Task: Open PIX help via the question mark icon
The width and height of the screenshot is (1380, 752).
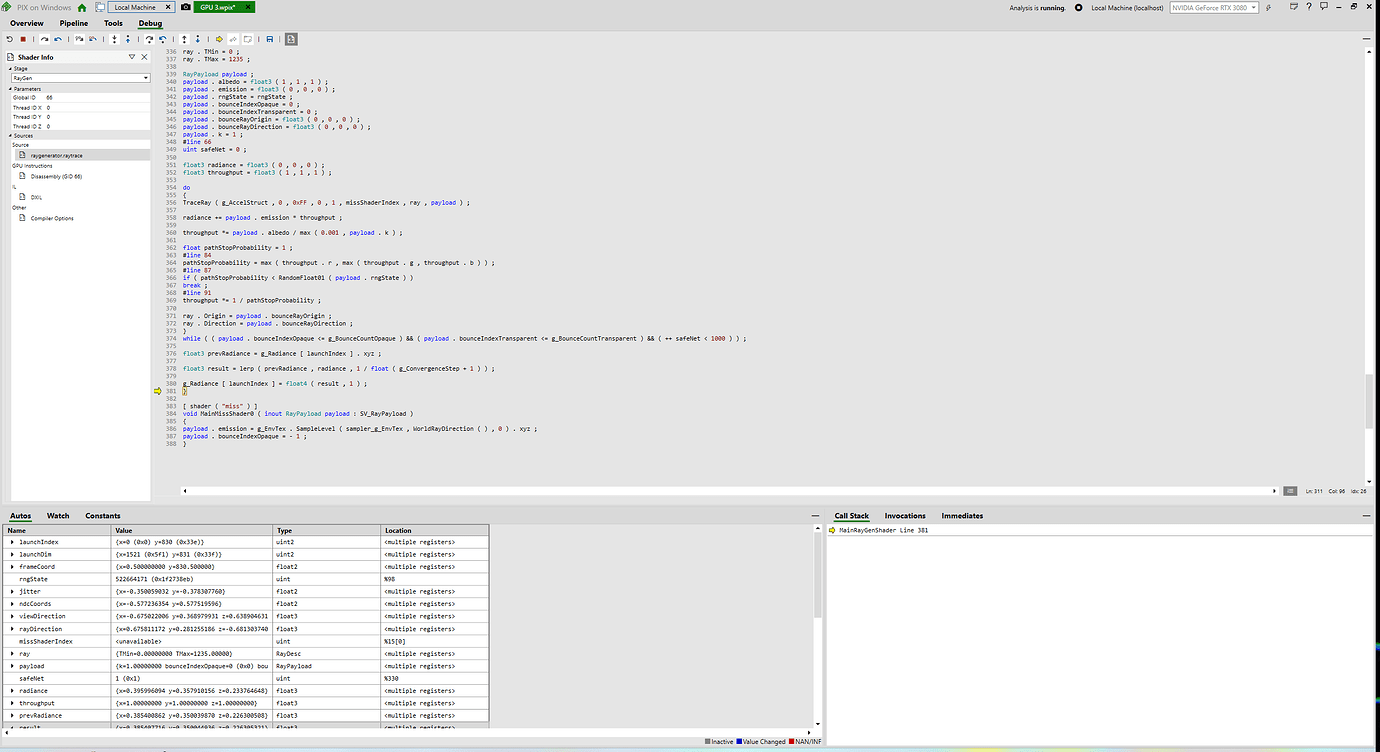Action: (x=1309, y=7)
